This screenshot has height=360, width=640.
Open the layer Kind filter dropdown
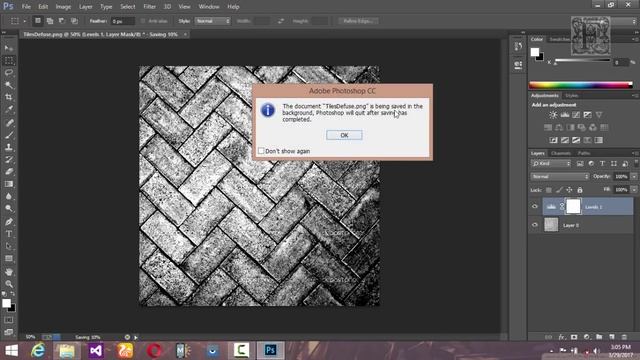click(551, 163)
